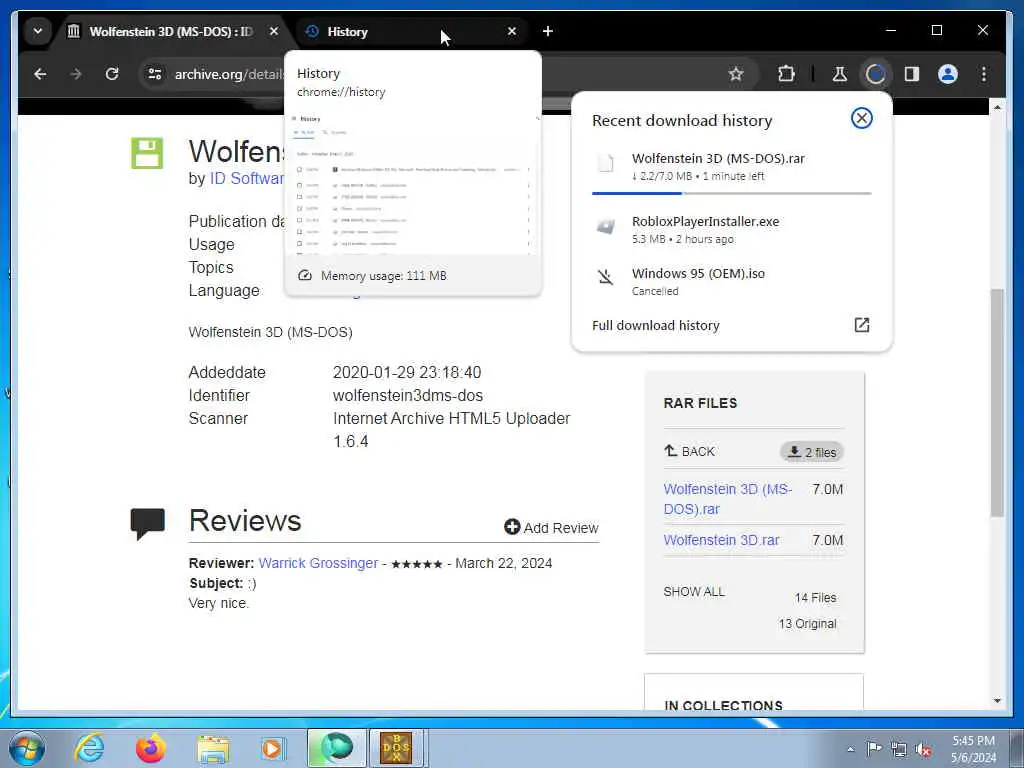This screenshot has width=1024, height=768.
Task: Go back to the previous page
Action: 40,74
